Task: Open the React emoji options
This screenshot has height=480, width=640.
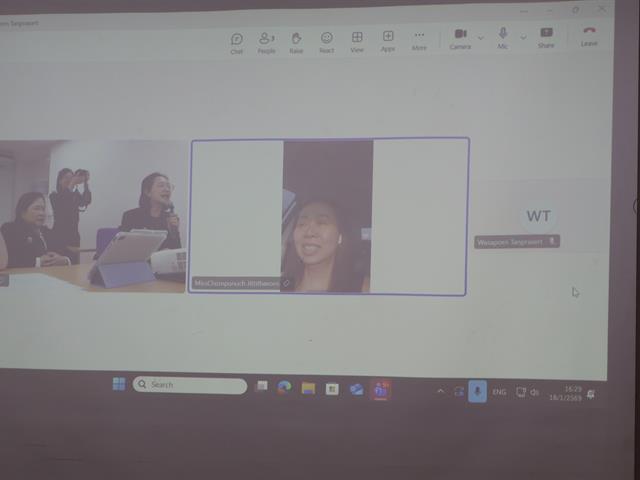Action: (x=326, y=42)
